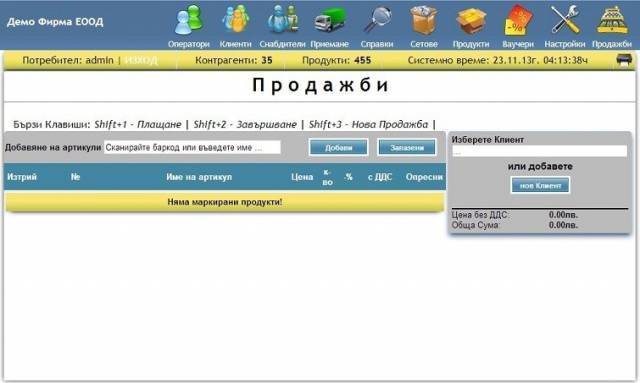Open the magnifying glass Справки icon
The height and width of the screenshot is (383, 640).
377,20
